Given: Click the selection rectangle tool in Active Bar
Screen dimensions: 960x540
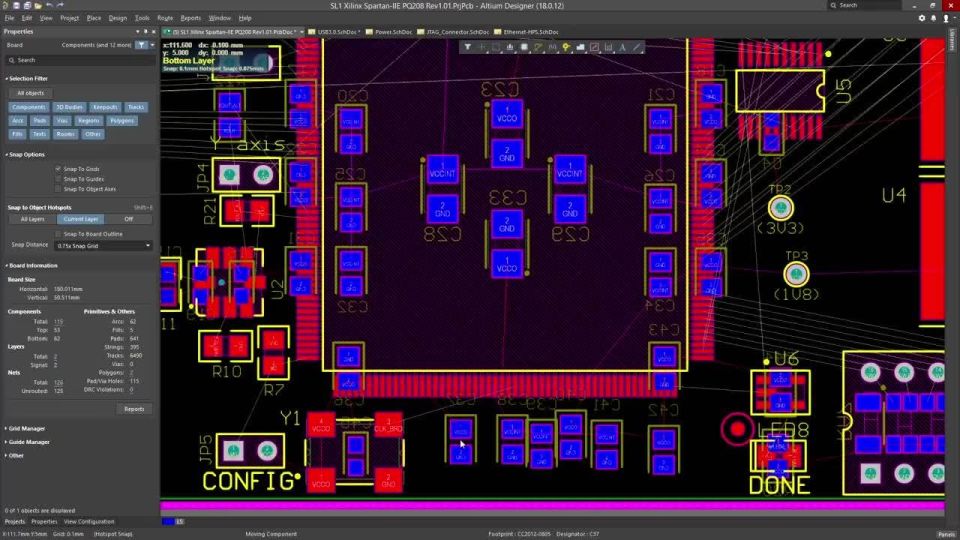Looking at the screenshot, I should point(496,47).
